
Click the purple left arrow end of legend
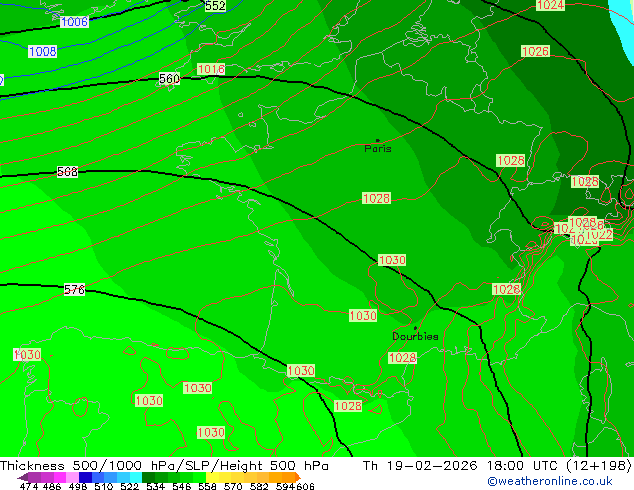click(23, 477)
